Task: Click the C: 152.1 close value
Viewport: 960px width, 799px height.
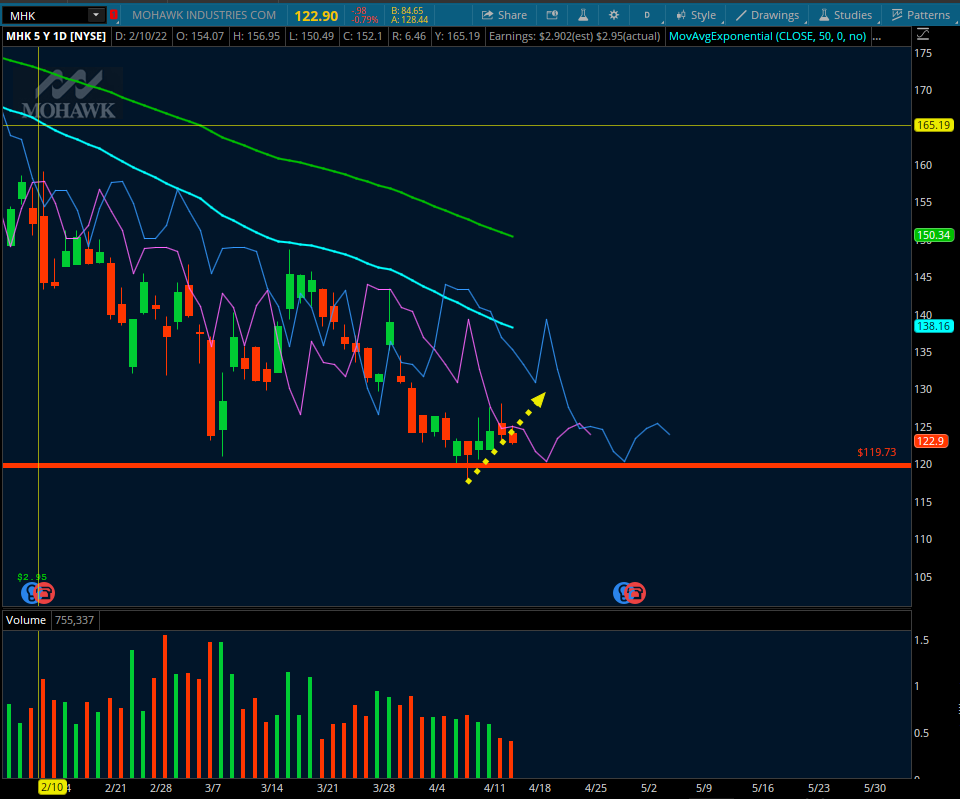Action: tap(362, 36)
